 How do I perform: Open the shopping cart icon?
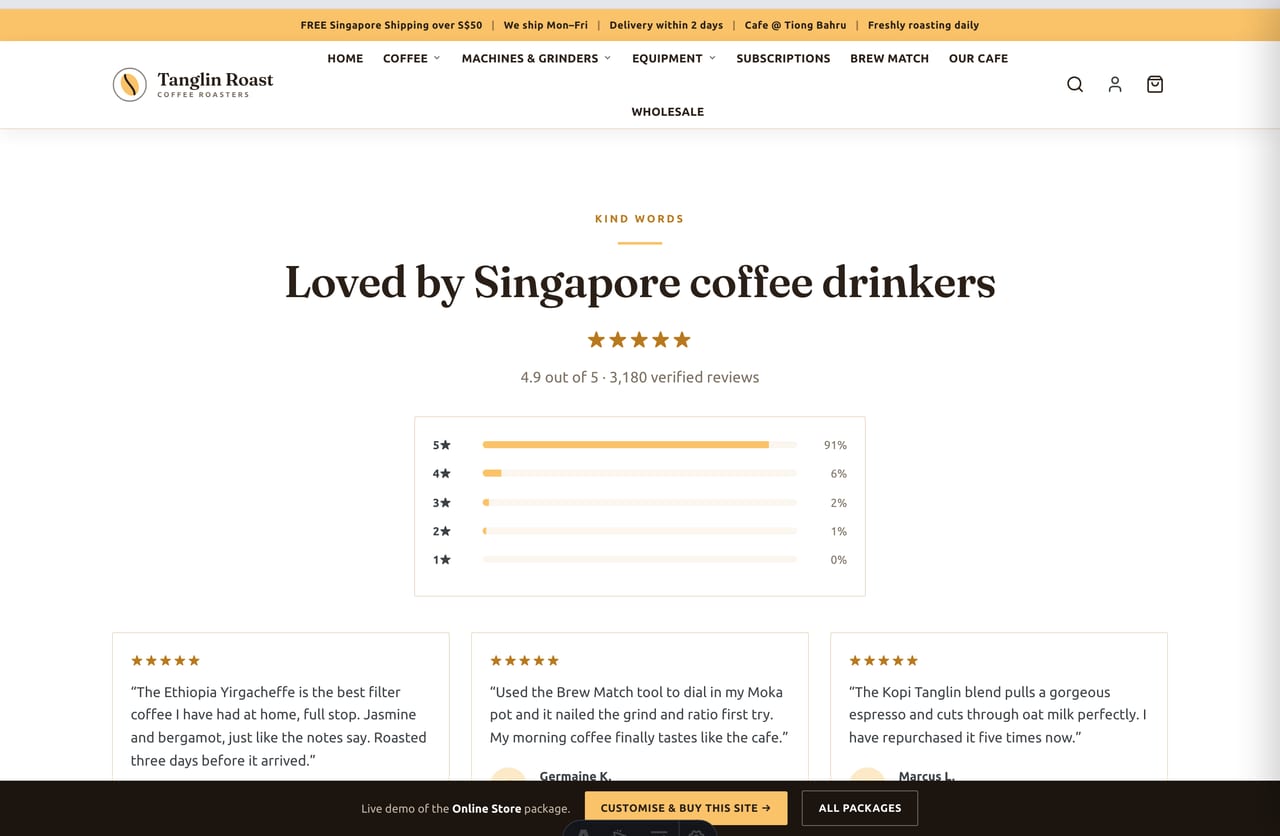tap(1155, 85)
